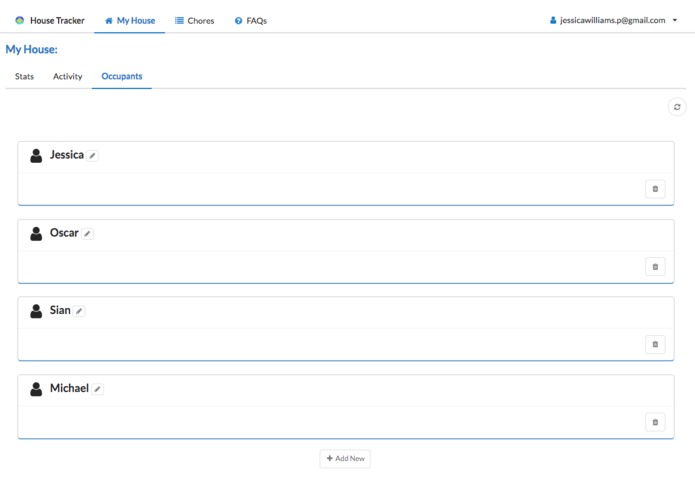Delete Jessica using the trash icon
The width and height of the screenshot is (695, 494).
click(655, 189)
